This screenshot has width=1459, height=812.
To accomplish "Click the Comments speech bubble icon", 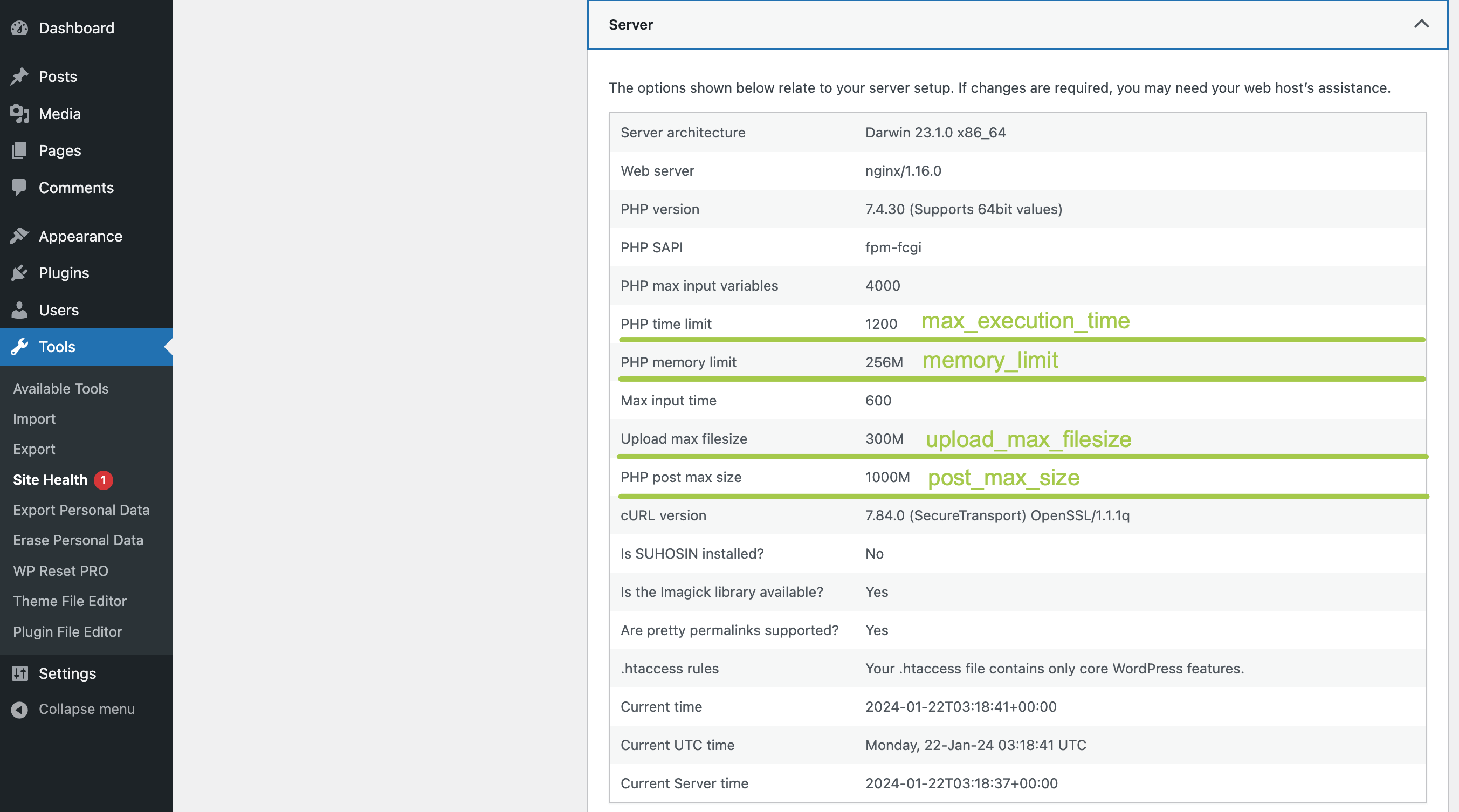I will click(19, 188).
